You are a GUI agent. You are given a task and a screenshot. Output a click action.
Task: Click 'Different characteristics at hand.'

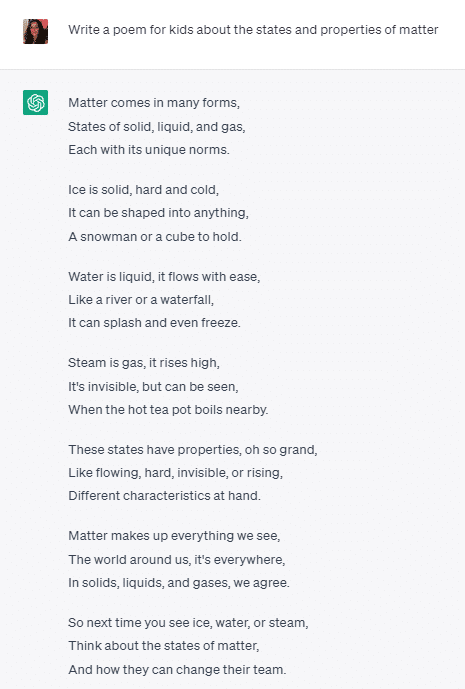pyautogui.click(x=164, y=496)
